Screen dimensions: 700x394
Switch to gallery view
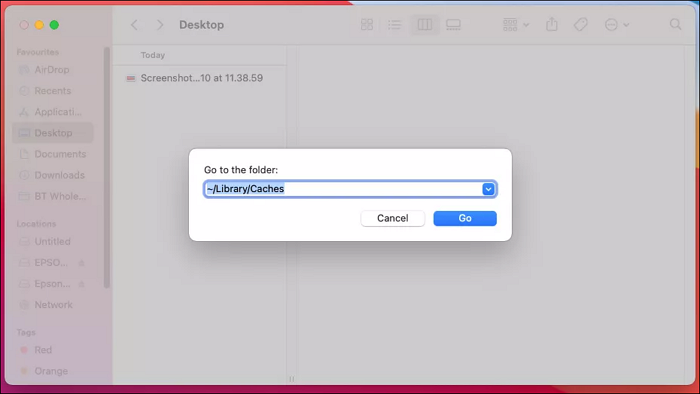pos(453,25)
